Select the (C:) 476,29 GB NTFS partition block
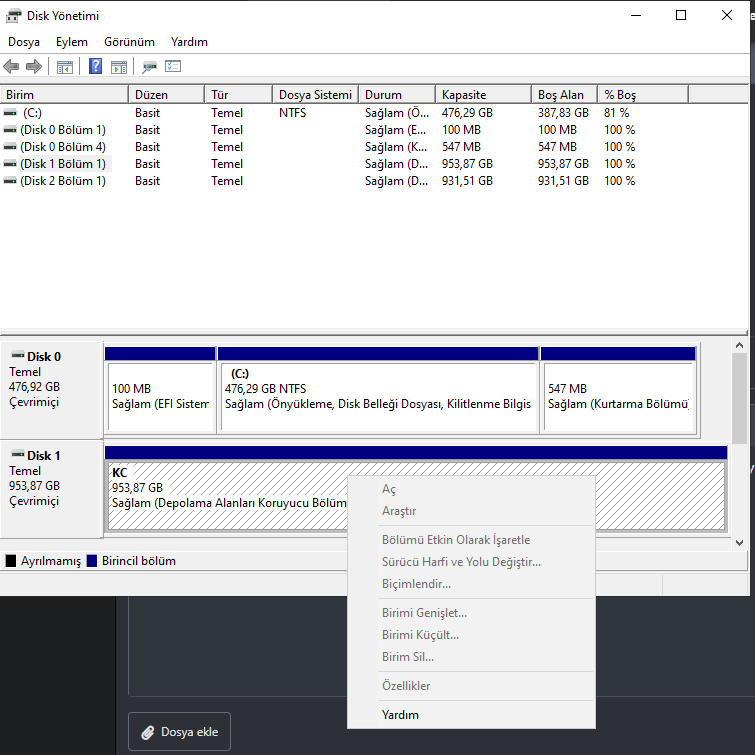 (x=378, y=390)
